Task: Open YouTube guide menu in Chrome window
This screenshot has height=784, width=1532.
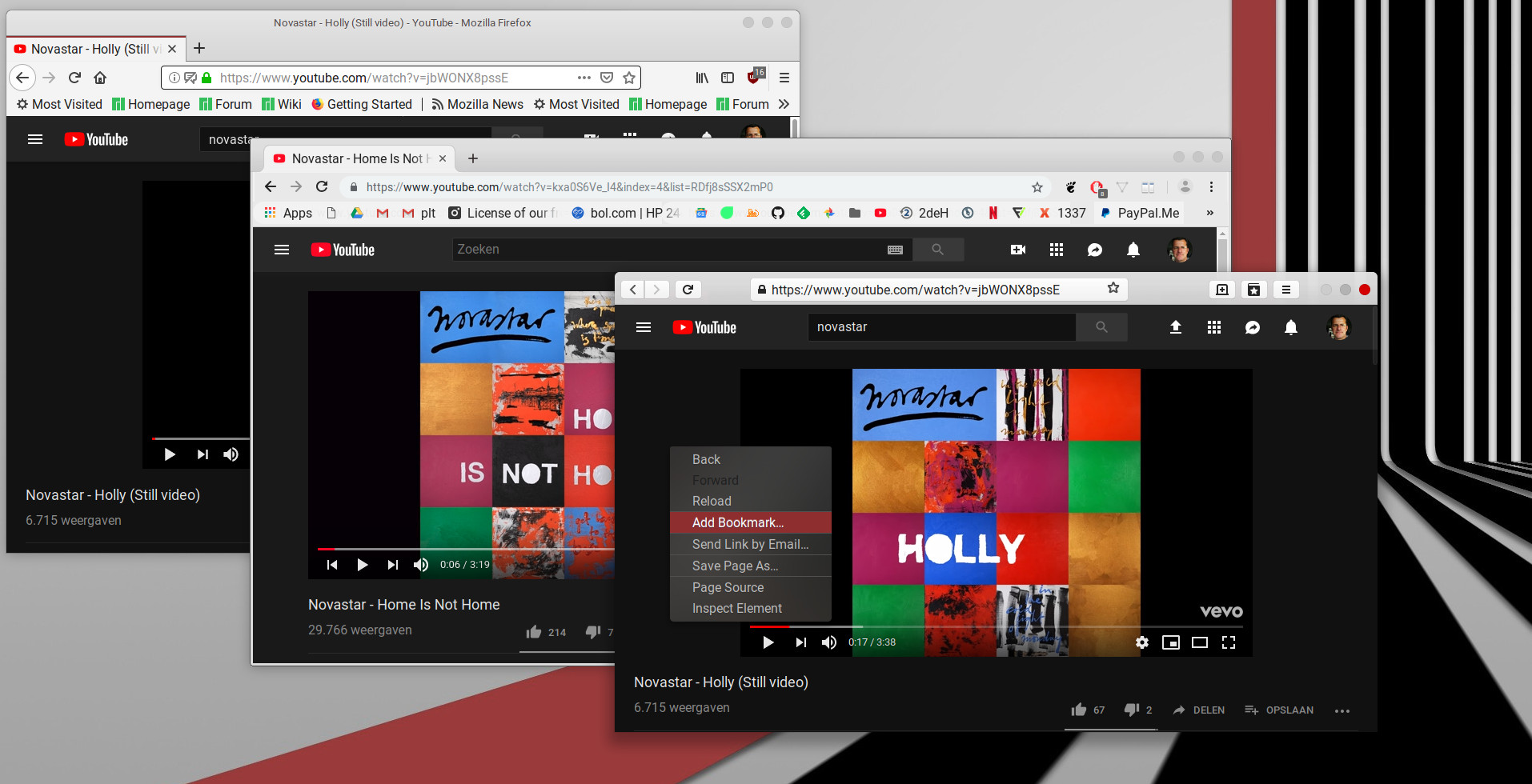Action: 282,250
